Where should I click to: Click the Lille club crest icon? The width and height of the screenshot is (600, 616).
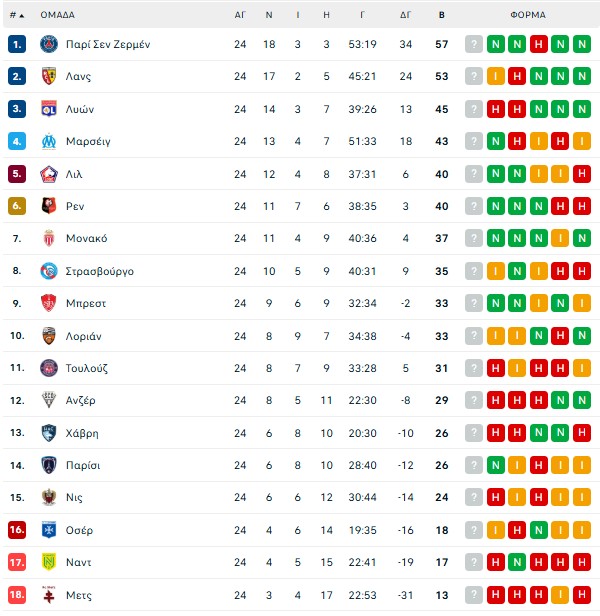(48, 174)
